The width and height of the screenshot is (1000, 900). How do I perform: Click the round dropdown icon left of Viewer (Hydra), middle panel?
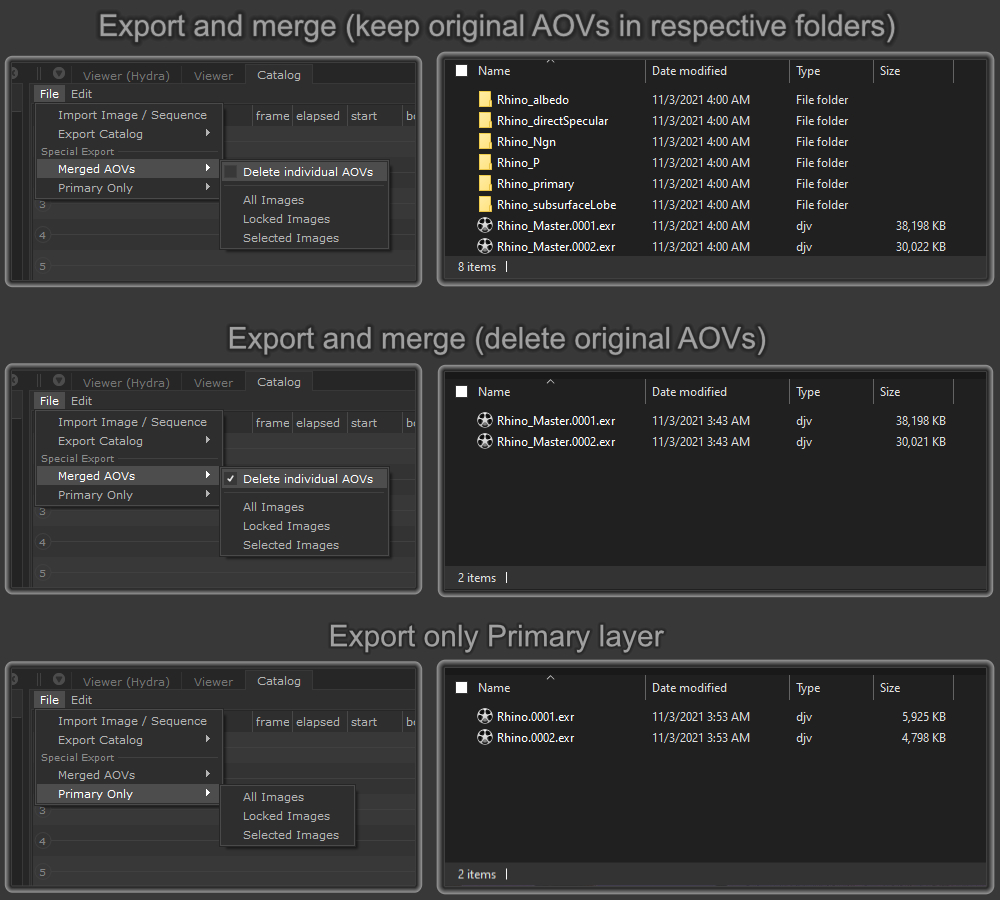[59, 380]
